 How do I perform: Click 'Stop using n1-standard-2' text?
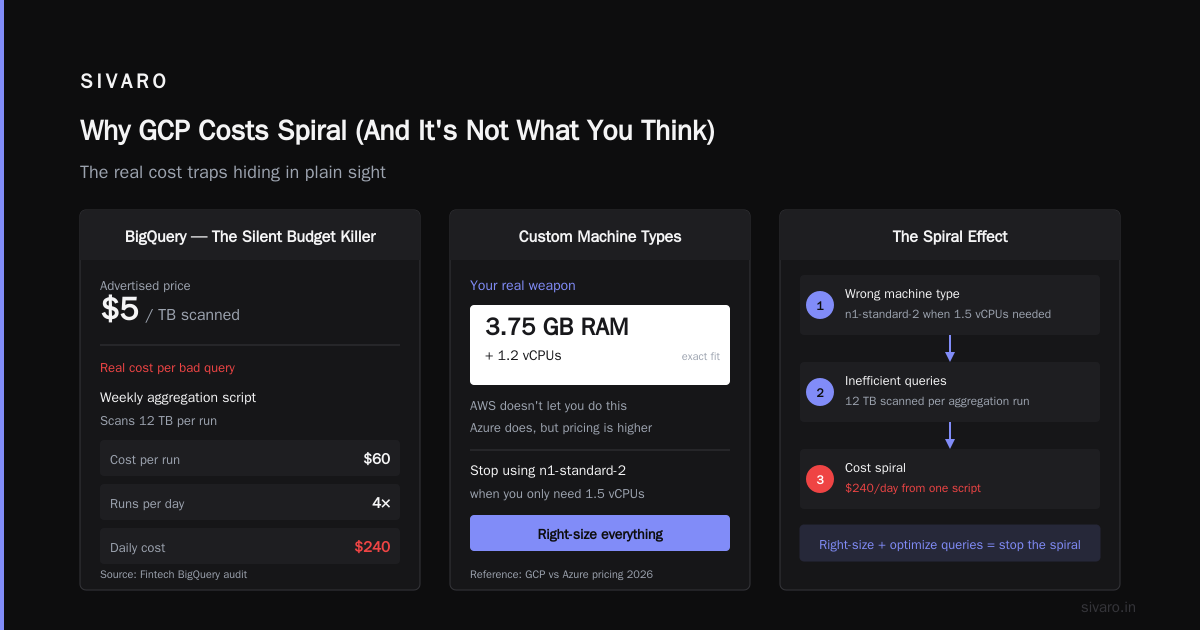coord(548,471)
